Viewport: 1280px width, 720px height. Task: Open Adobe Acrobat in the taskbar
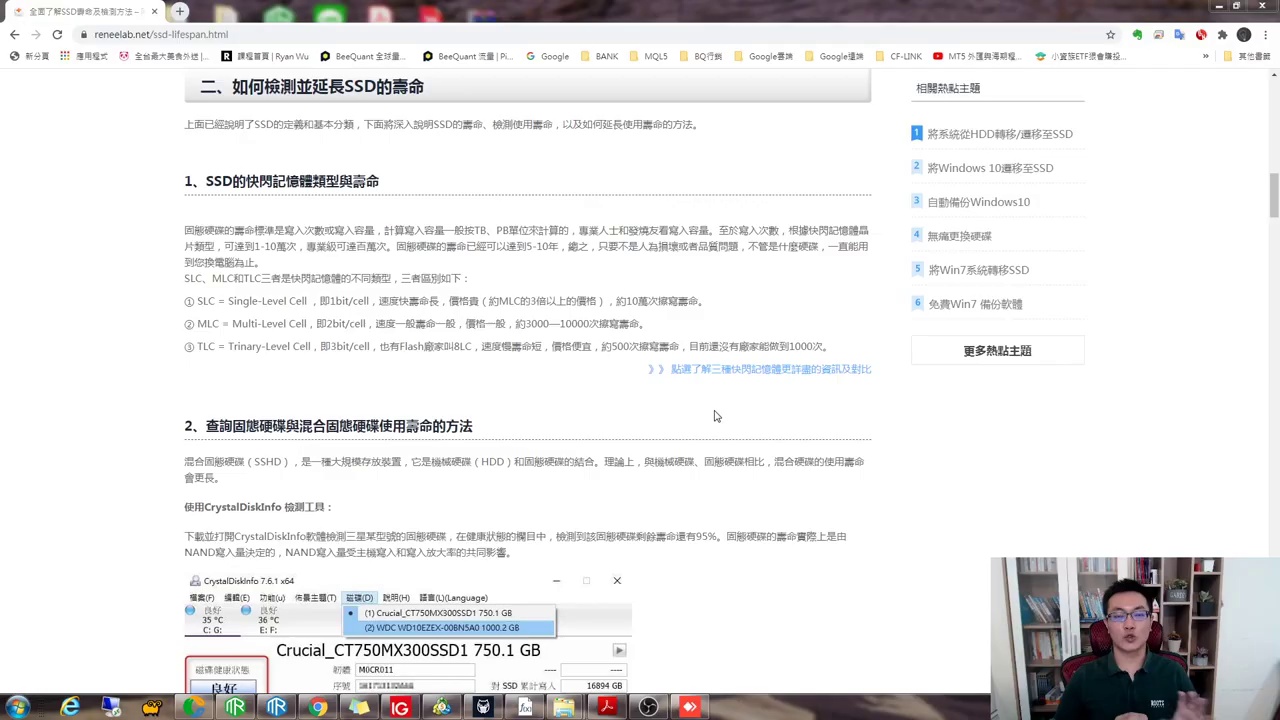[606, 707]
